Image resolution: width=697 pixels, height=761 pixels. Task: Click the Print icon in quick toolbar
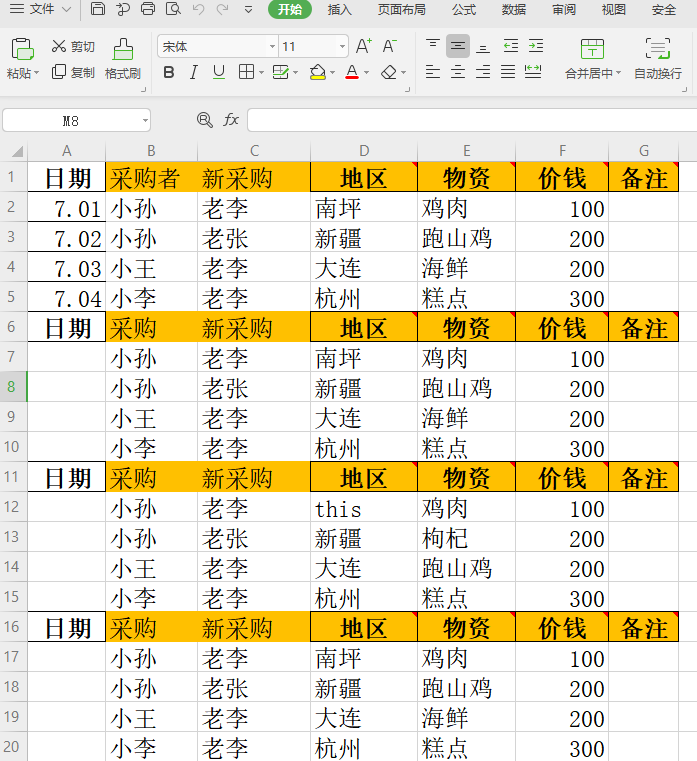pyautogui.click(x=148, y=9)
